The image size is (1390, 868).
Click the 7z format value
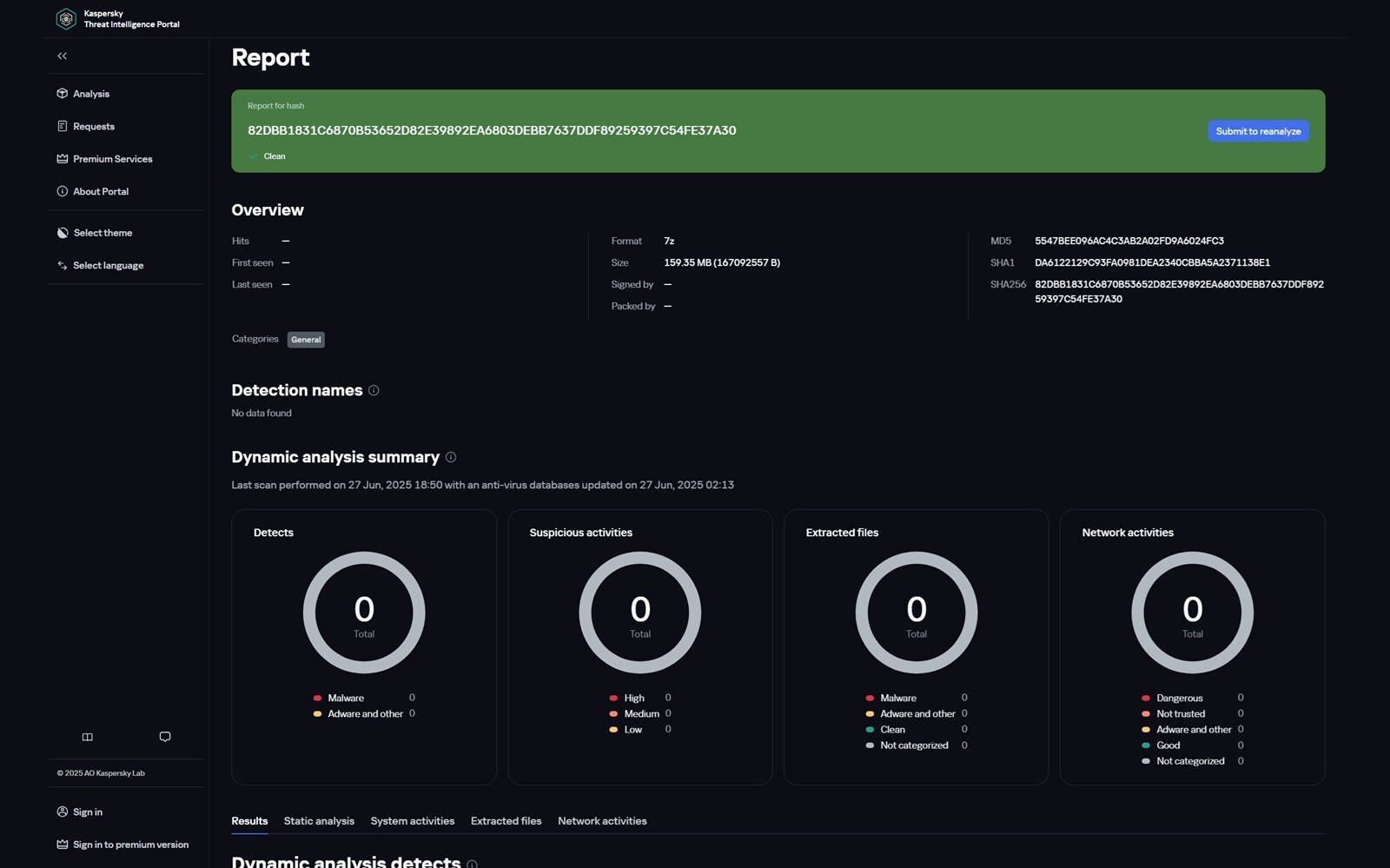point(669,241)
